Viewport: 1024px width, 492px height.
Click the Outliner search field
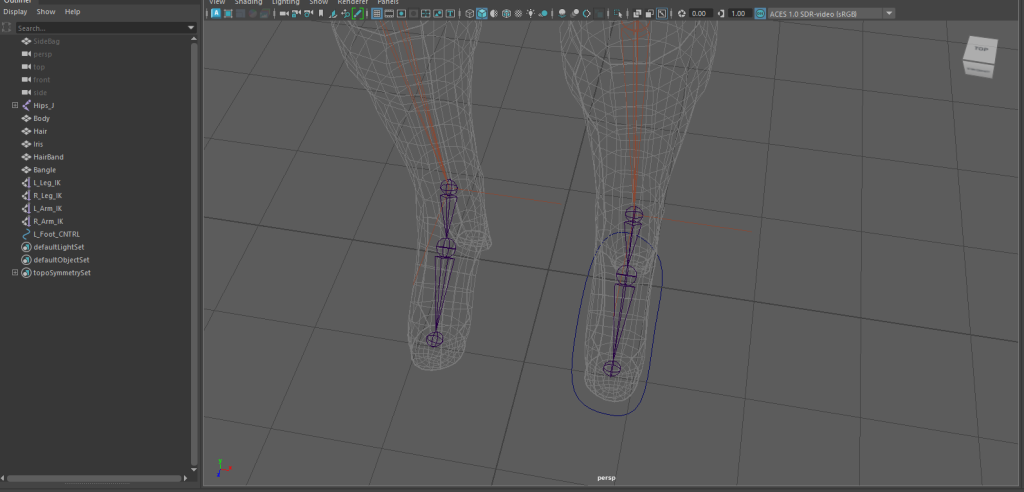click(100, 28)
